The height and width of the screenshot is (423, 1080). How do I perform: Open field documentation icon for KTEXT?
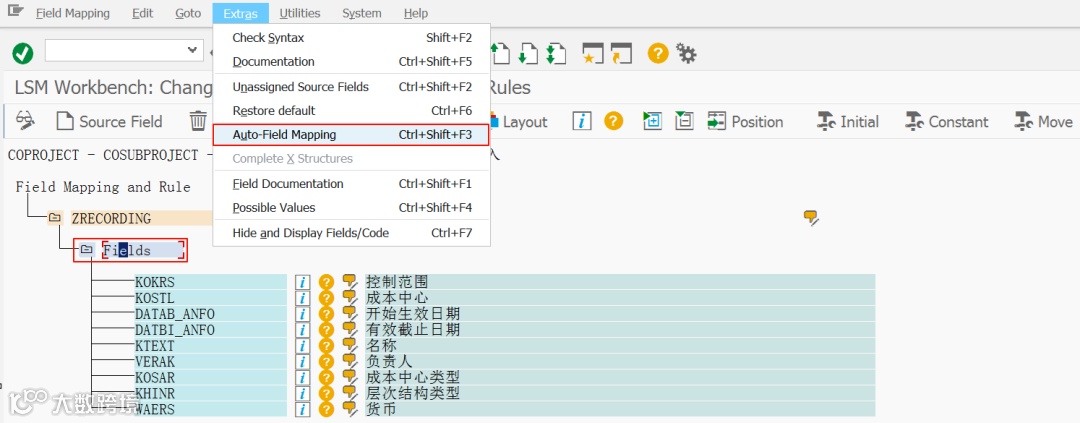point(302,346)
